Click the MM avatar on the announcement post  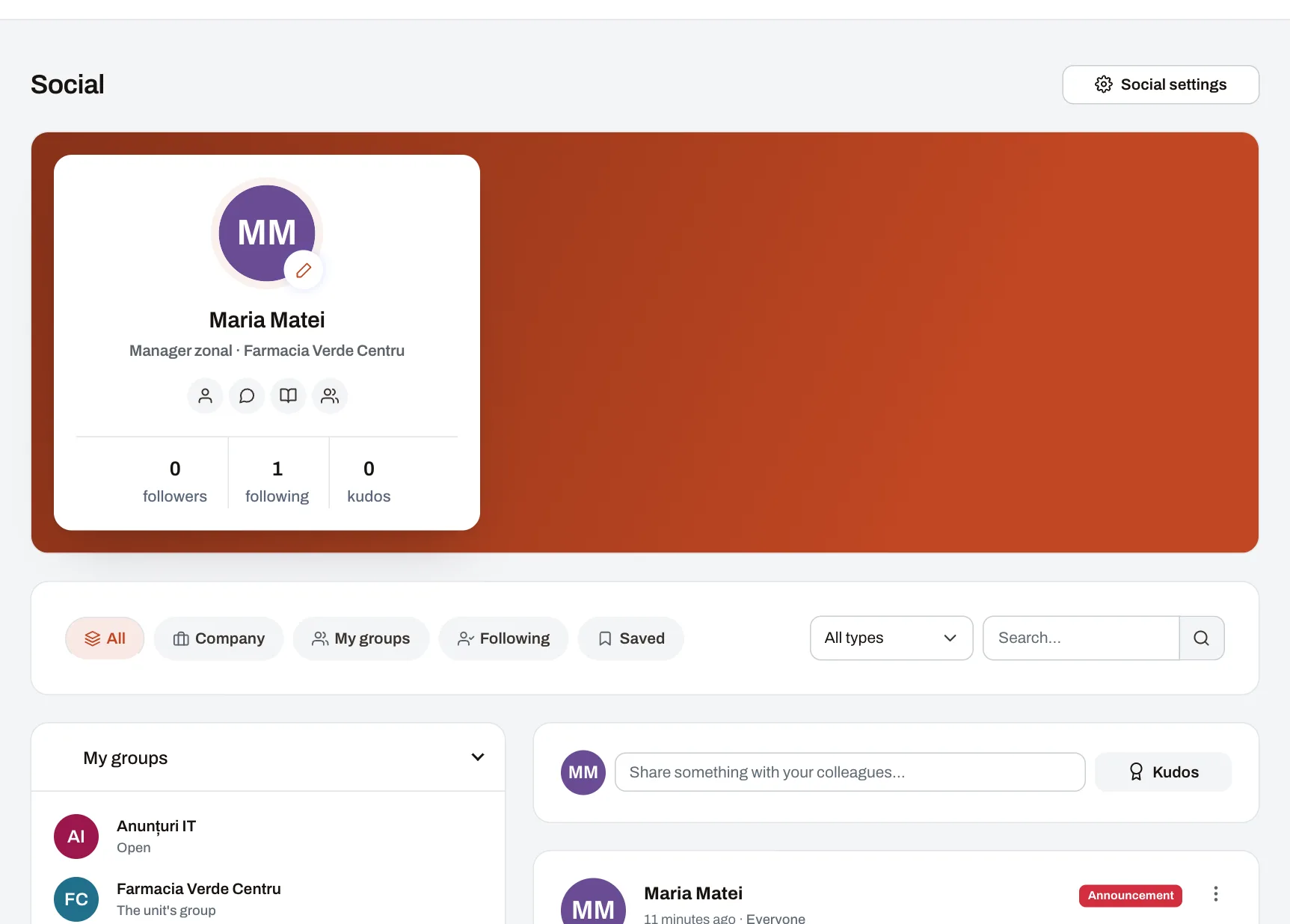click(593, 902)
